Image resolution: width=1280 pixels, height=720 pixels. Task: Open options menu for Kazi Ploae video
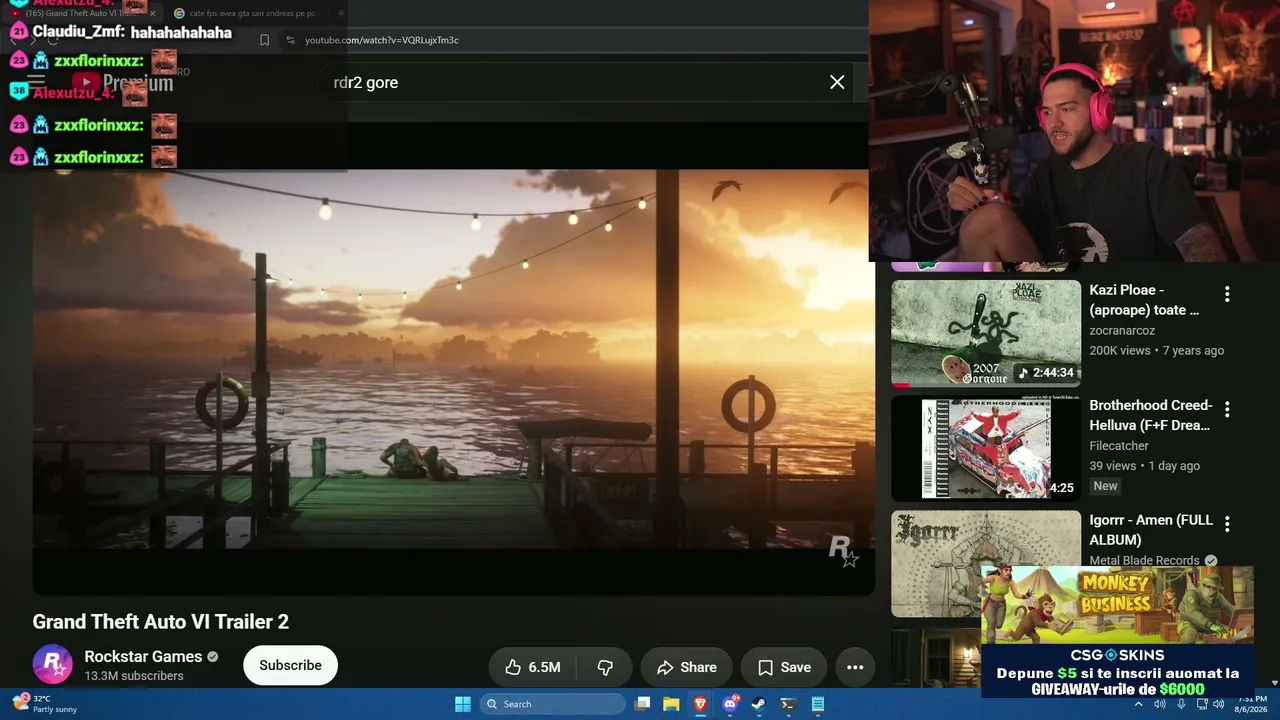pos(1227,294)
